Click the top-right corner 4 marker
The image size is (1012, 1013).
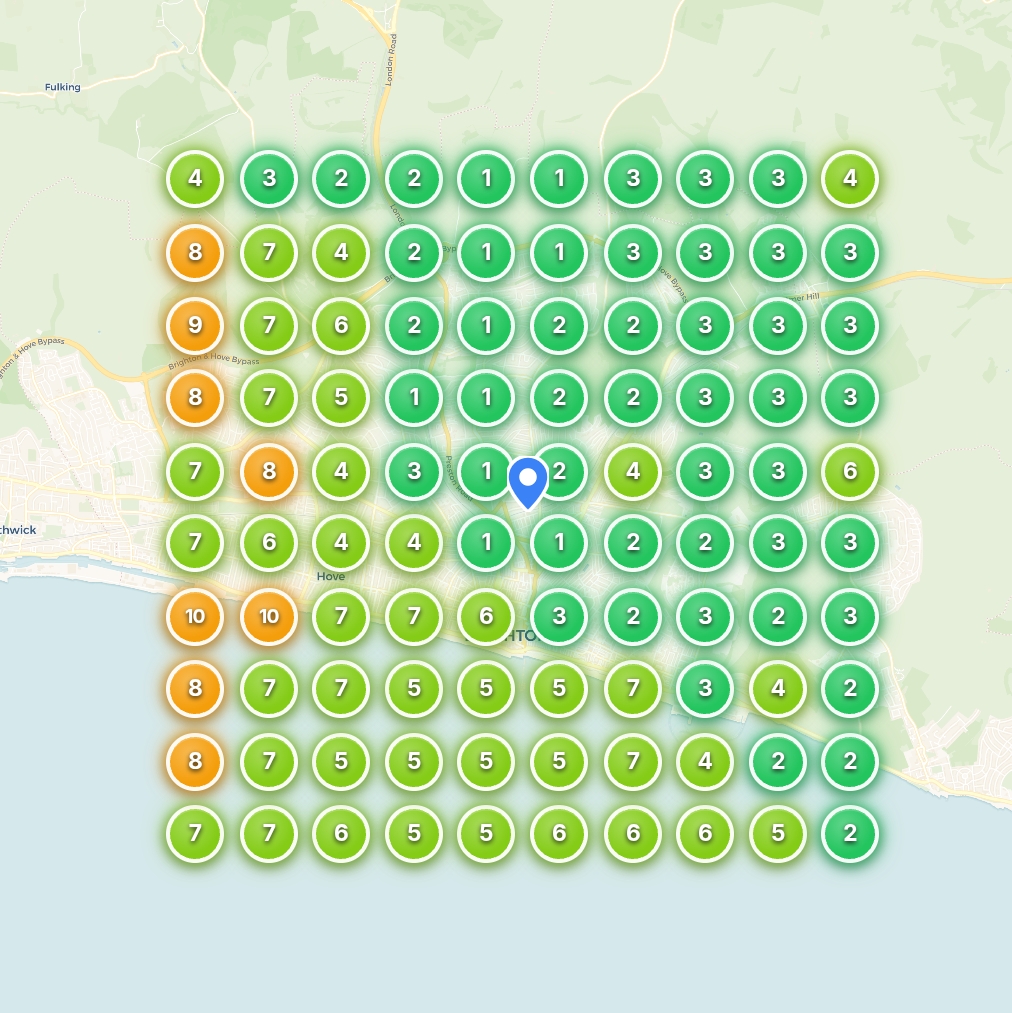pyautogui.click(x=850, y=179)
